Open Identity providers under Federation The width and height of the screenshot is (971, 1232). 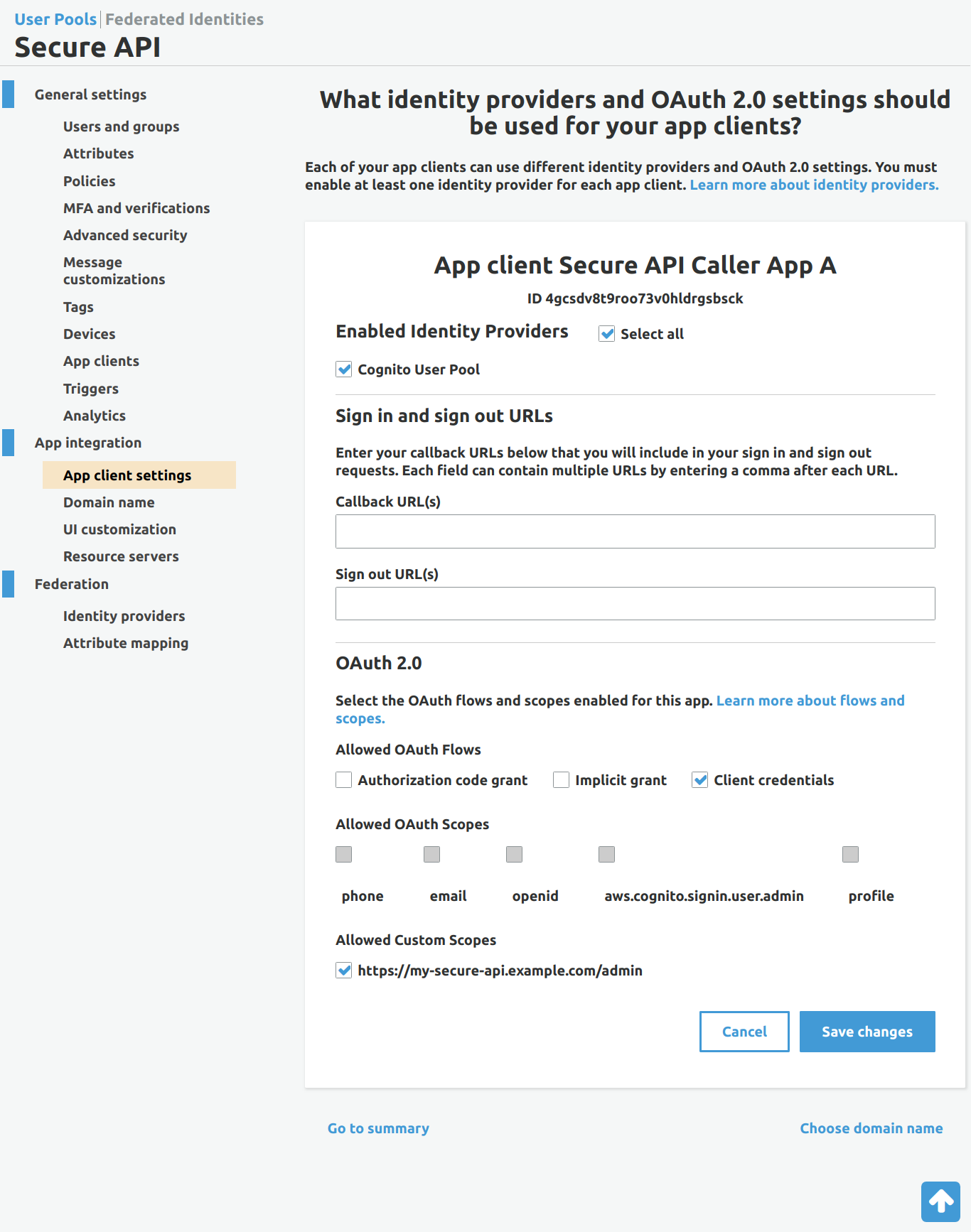pyautogui.click(x=124, y=616)
